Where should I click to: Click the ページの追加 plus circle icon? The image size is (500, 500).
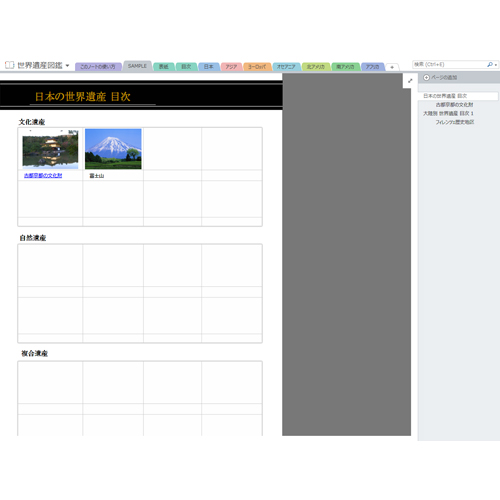[x=426, y=77]
